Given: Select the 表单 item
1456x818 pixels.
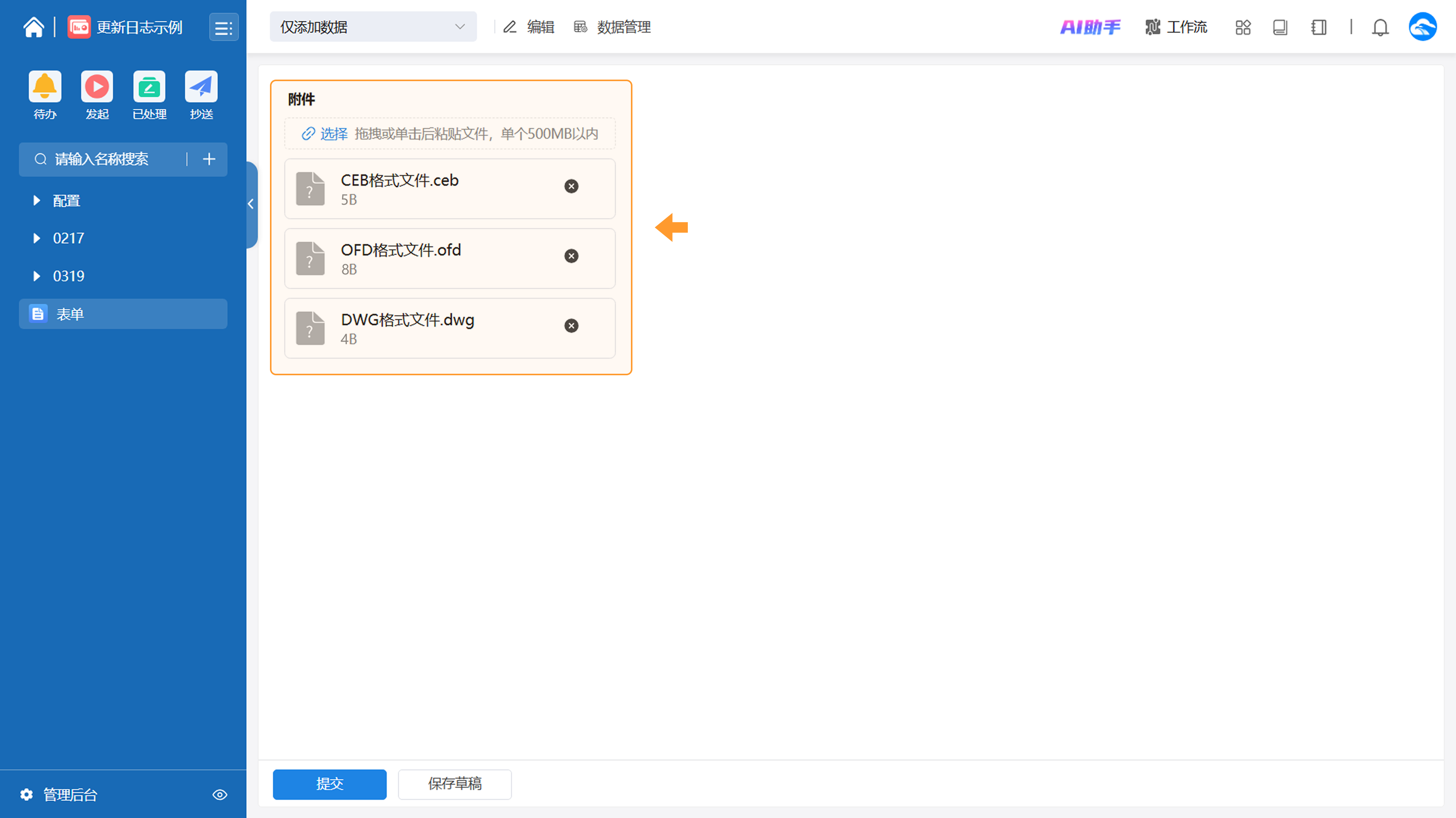Looking at the screenshot, I should point(123,314).
